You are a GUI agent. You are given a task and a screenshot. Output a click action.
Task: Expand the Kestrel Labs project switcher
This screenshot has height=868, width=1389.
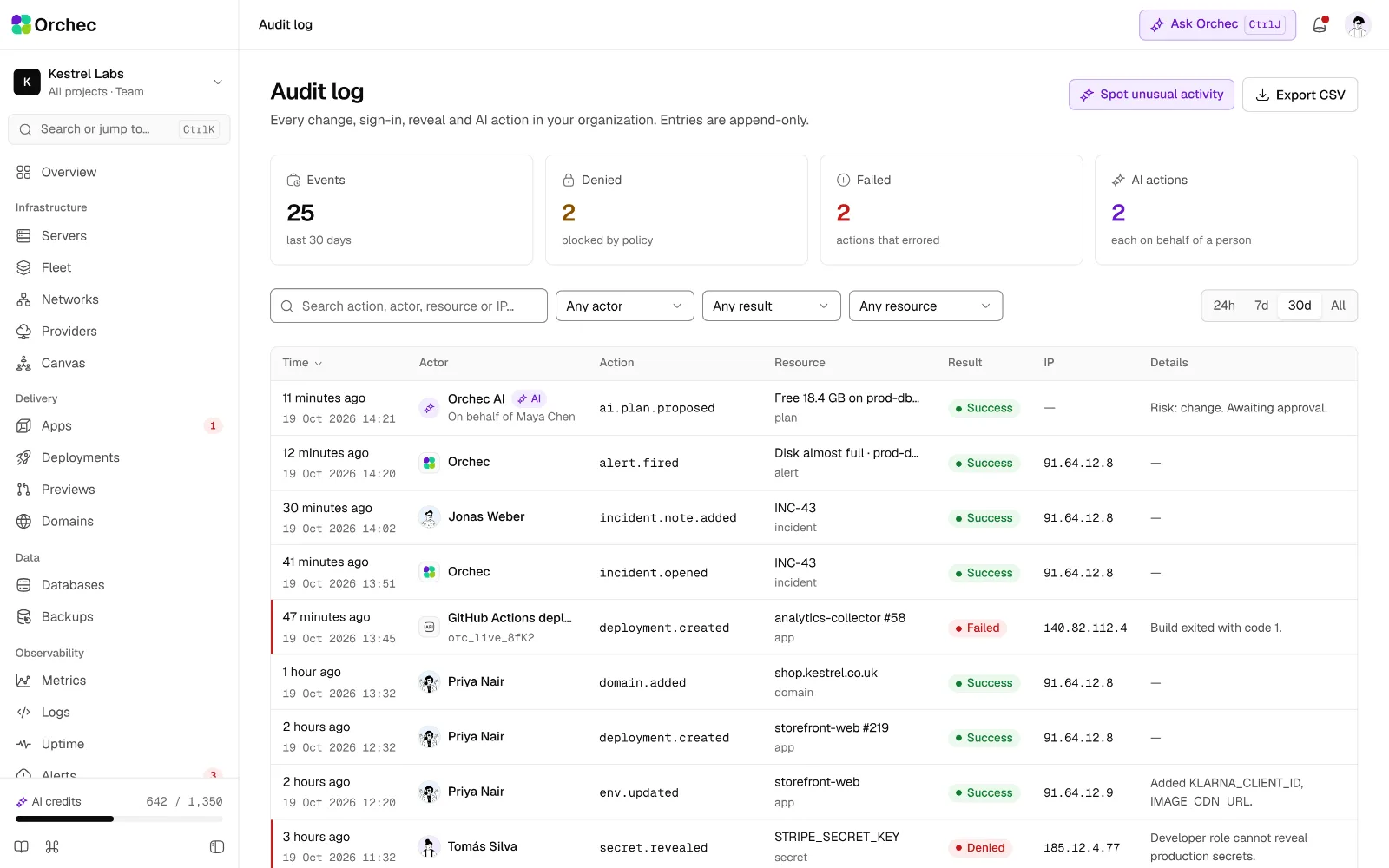coord(119,82)
